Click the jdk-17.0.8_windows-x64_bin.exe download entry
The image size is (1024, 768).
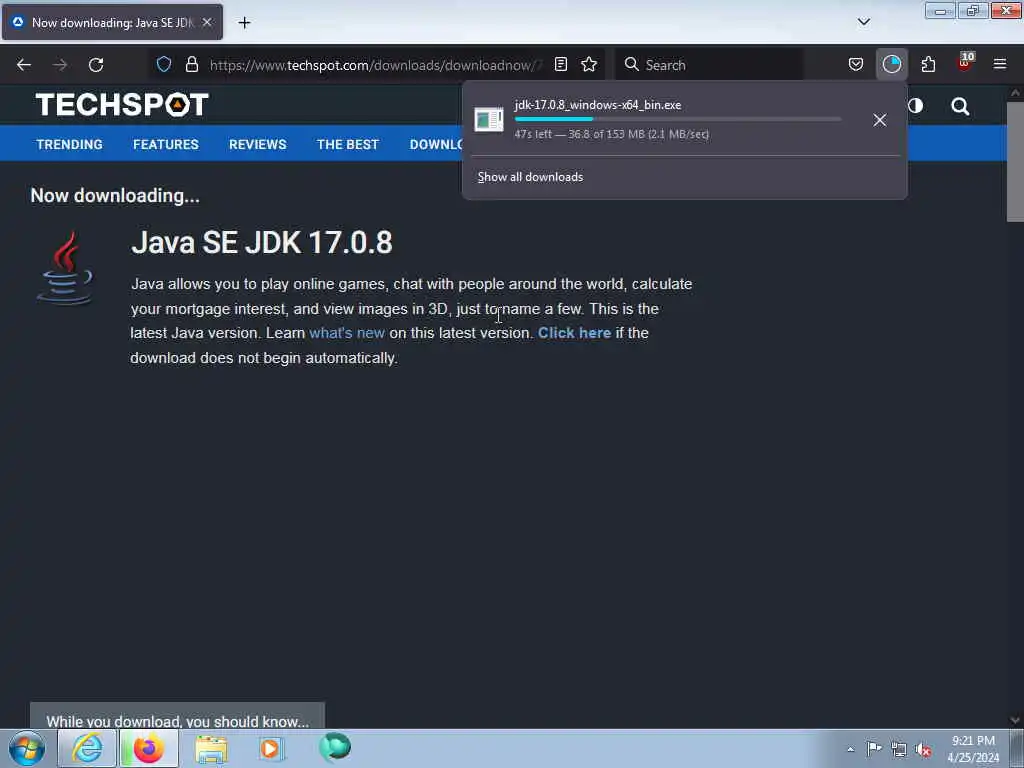[x=664, y=120]
